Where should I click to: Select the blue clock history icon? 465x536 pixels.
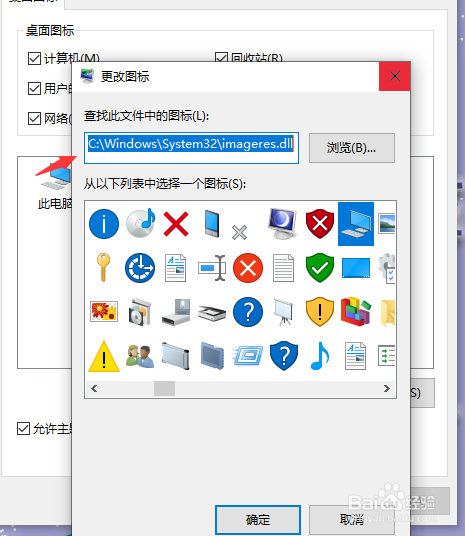(140, 268)
